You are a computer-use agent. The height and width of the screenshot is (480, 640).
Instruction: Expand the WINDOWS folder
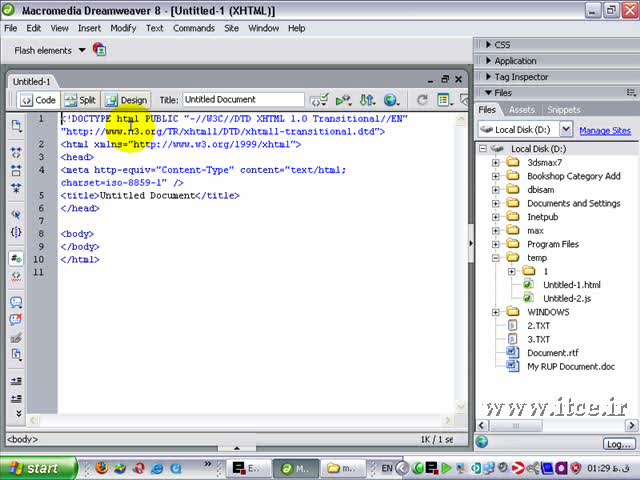pos(496,312)
